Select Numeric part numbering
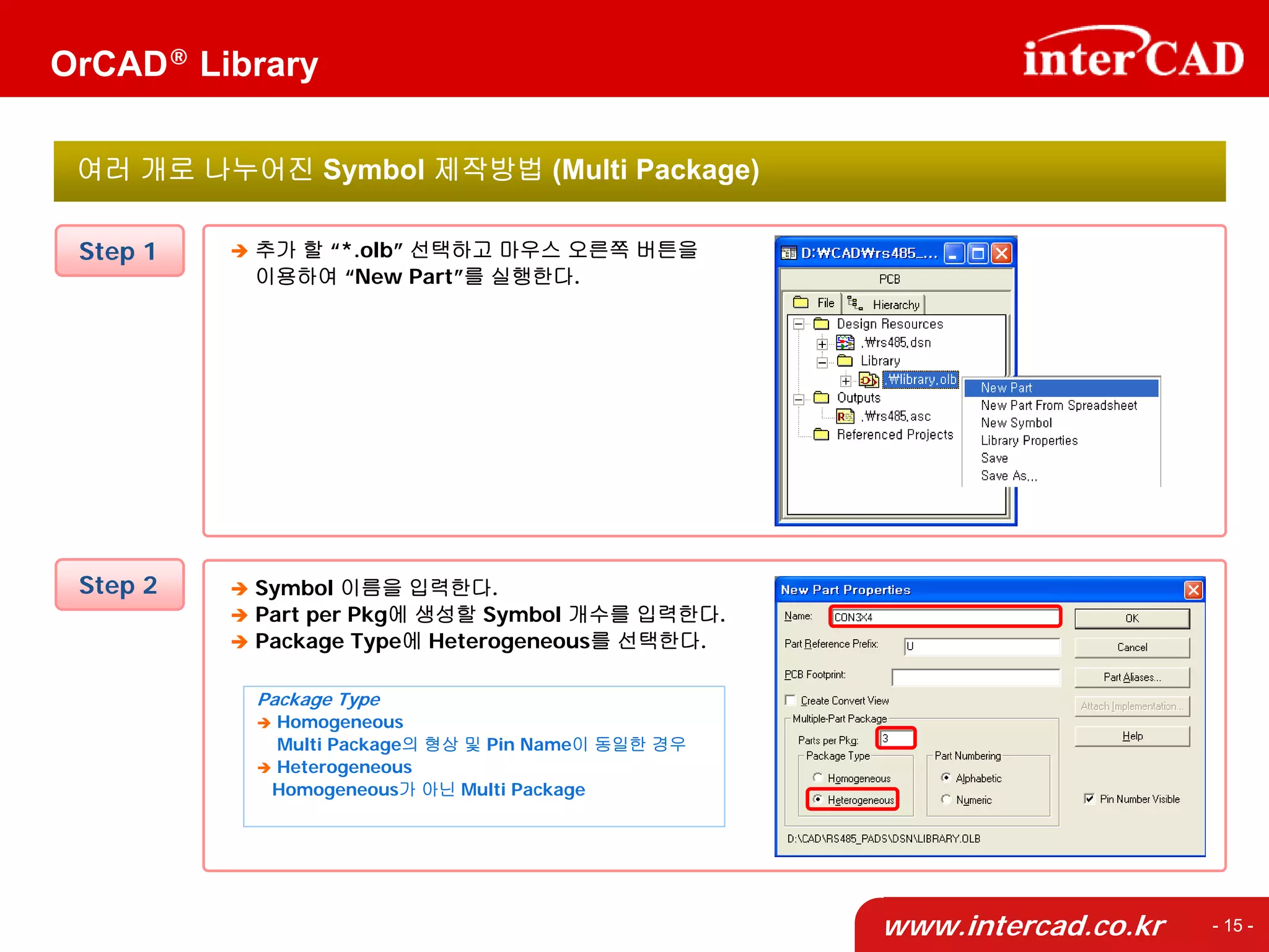 (946, 799)
